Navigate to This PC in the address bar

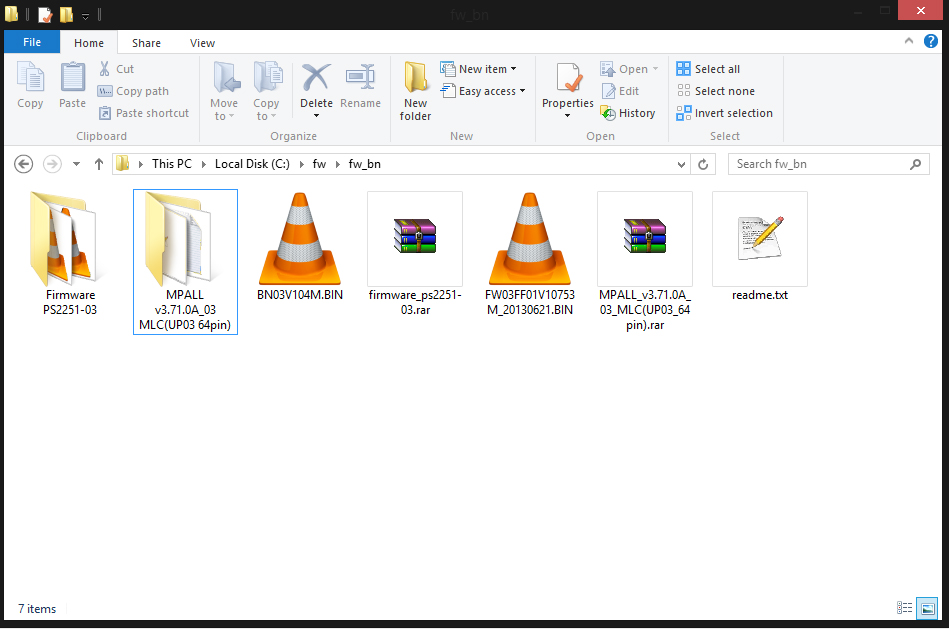(172, 164)
